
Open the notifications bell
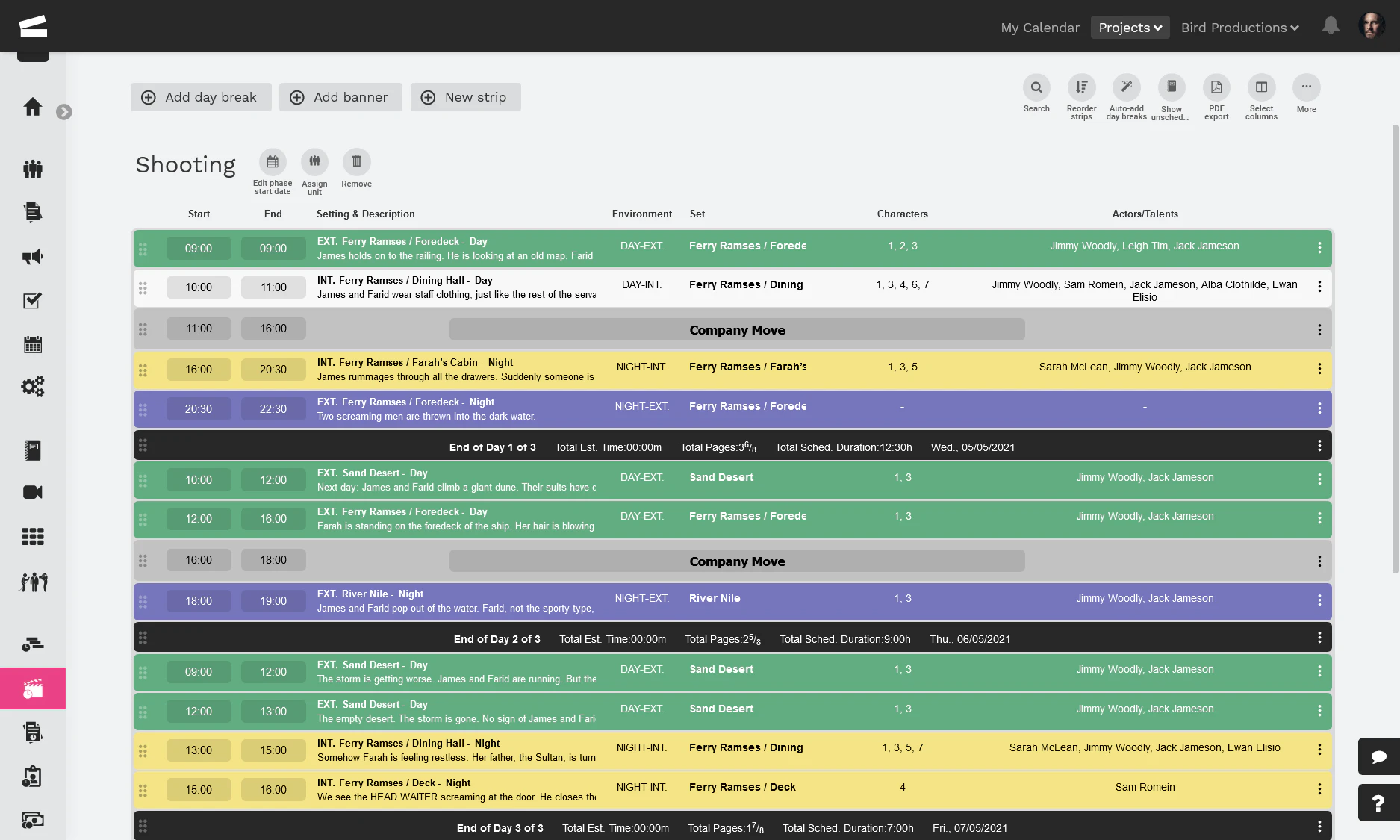(1331, 25)
